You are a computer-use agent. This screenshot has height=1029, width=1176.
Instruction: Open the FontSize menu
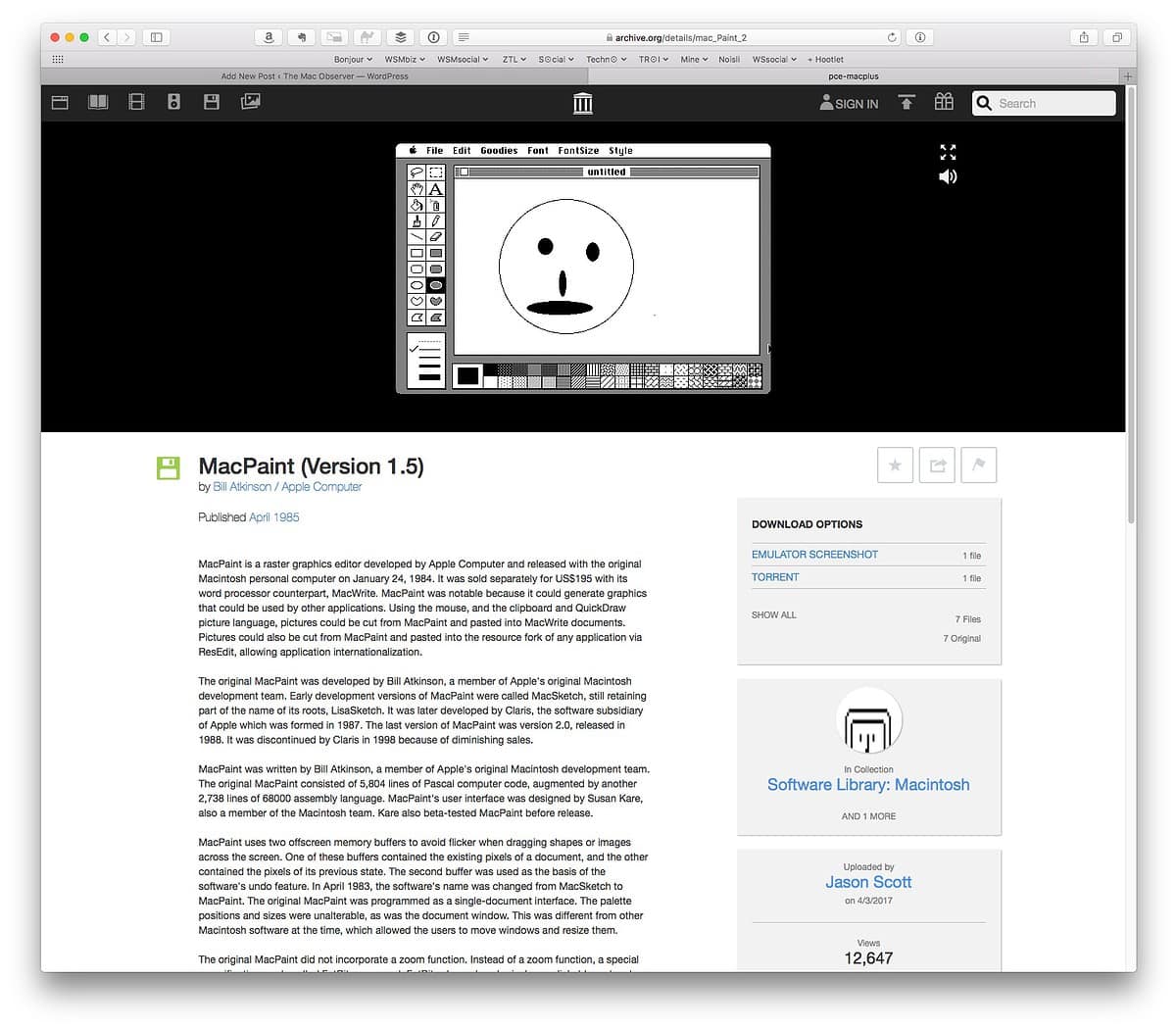[578, 151]
